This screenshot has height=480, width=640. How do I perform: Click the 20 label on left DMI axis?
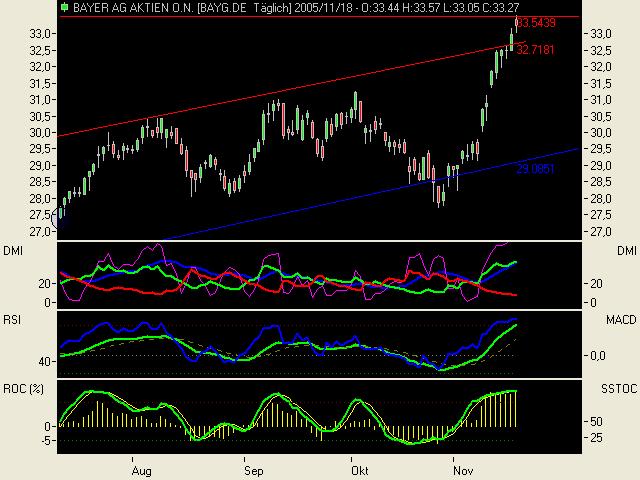click(x=45, y=284)
